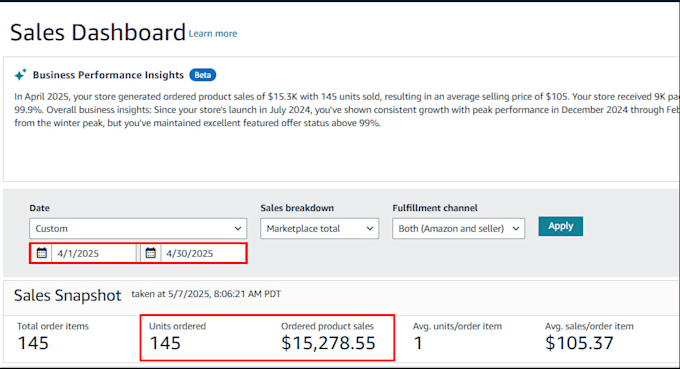The image size is (680, 369).
Task: Click the Apply button
Action: click(x=561, y=226)
